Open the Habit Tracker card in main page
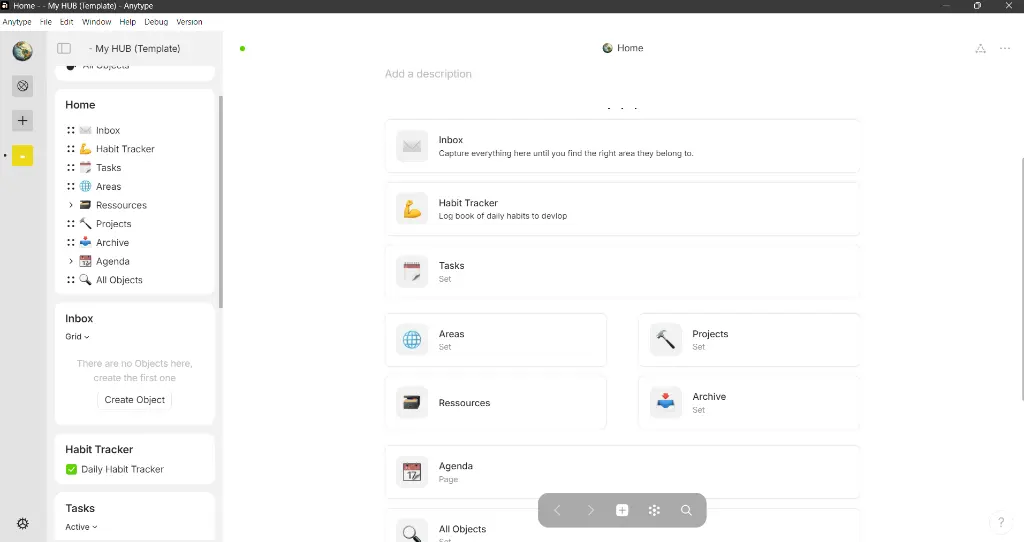Viewport: 1024px width, 542px height. [622, 209]
